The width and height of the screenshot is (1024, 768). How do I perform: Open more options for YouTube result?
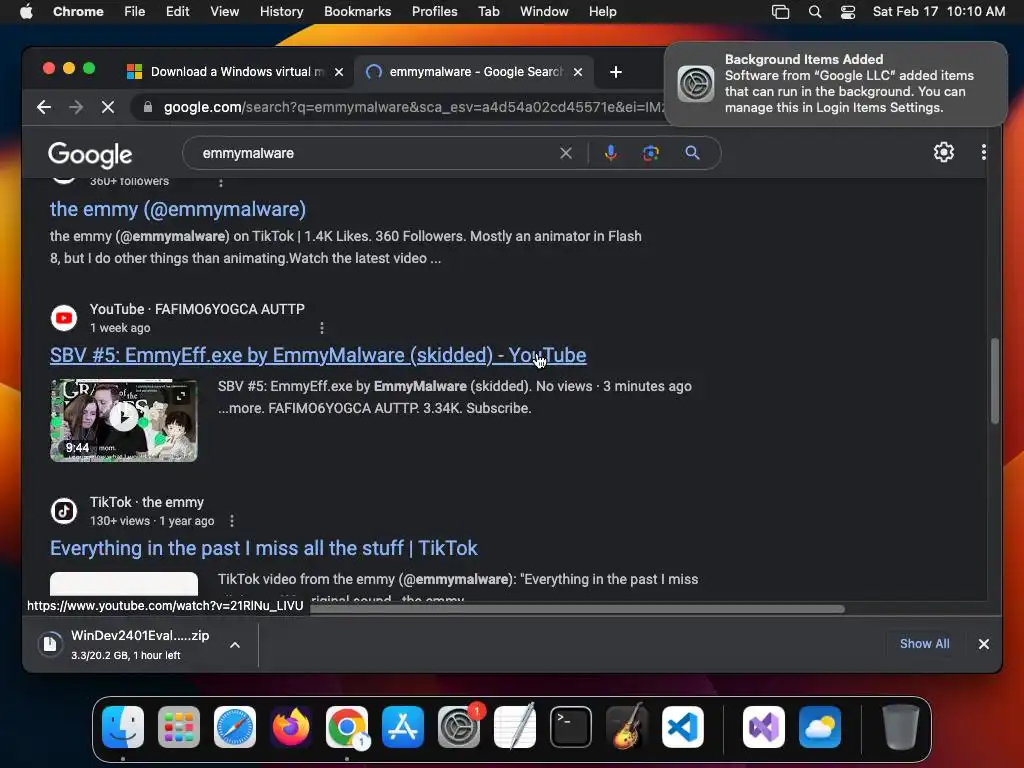tap(321, 328)
